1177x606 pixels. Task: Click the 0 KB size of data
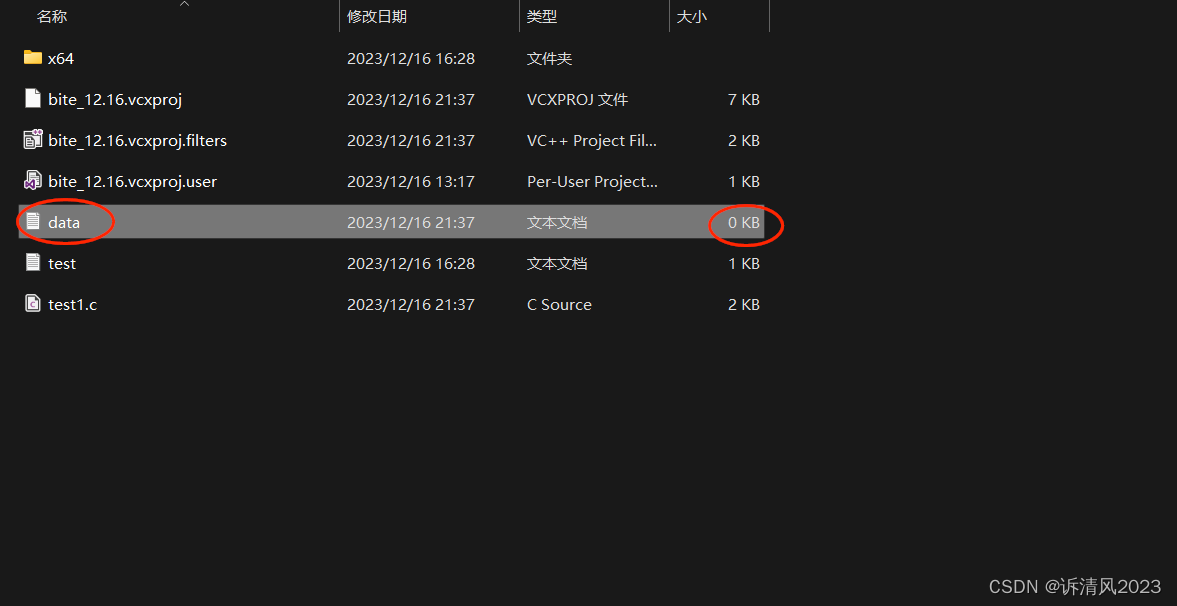pyautogui.click(x=744, y=222)
